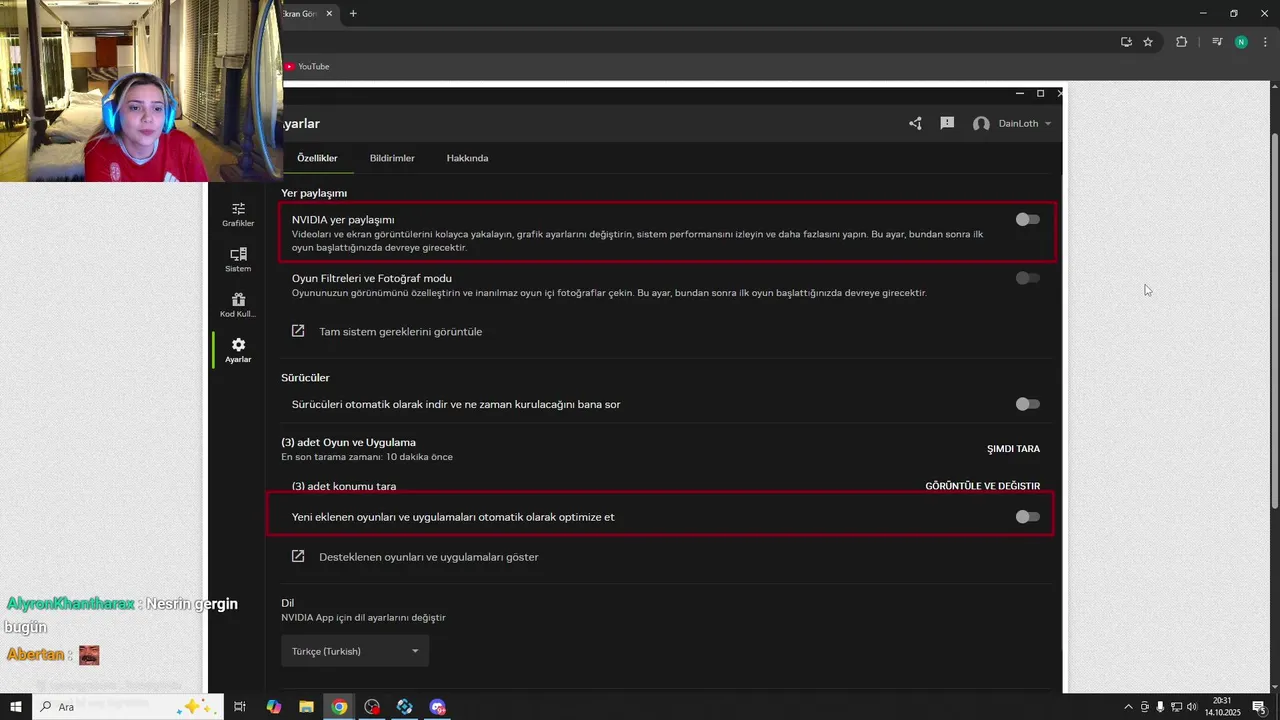Image resolution: width=1280 pixels, height=720 pixels.
Task: Click the '(3) adet konumu tara' text
Action: [x=344, y=486]
